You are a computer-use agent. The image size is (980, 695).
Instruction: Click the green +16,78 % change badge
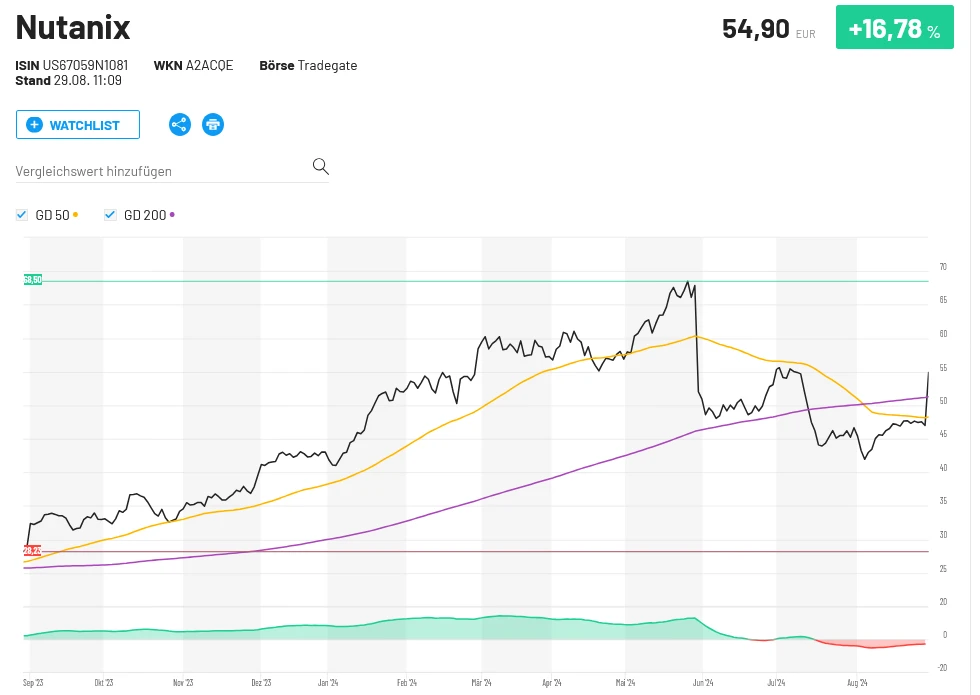pyautogui.click(x=894, y=30)
